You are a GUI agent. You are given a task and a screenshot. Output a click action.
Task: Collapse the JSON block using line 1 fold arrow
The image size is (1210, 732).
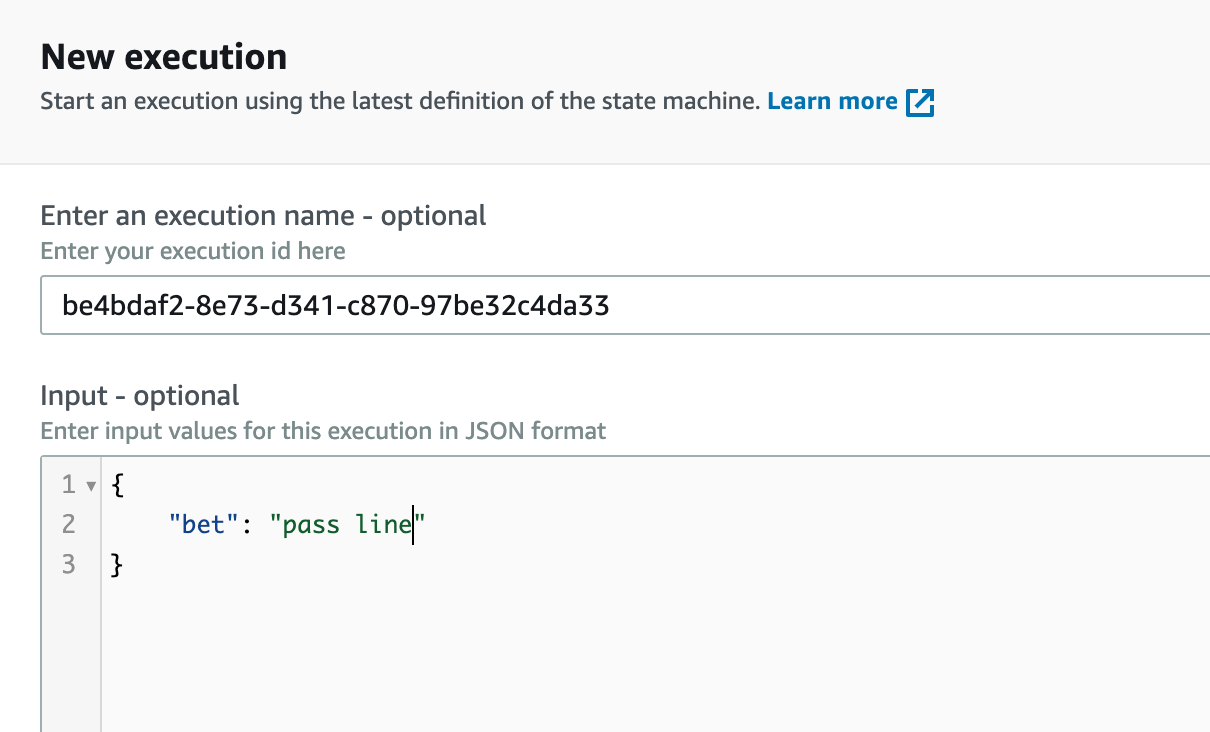coord(91,486)
